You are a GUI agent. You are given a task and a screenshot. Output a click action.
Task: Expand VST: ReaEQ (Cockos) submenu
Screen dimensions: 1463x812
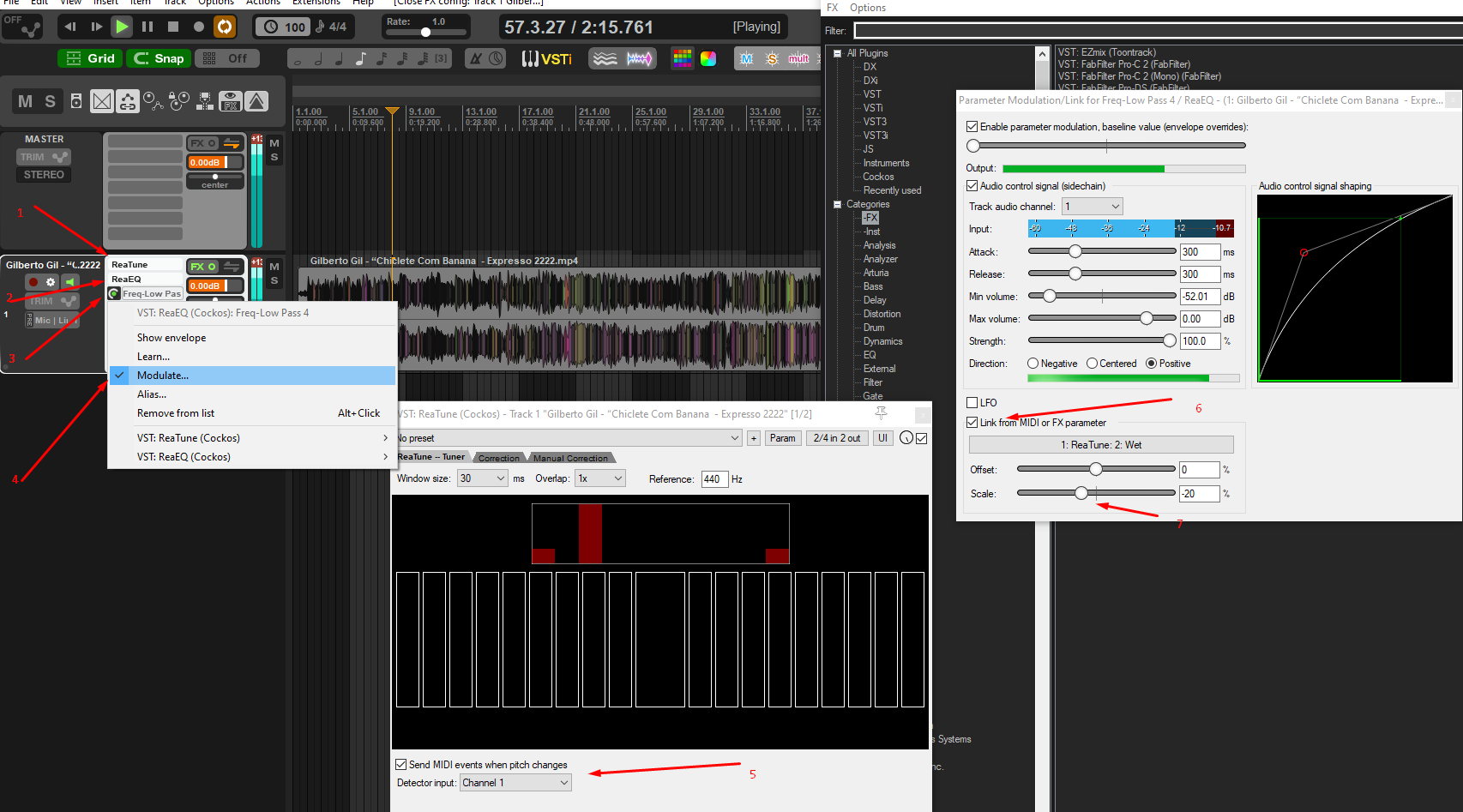(252, 457)
